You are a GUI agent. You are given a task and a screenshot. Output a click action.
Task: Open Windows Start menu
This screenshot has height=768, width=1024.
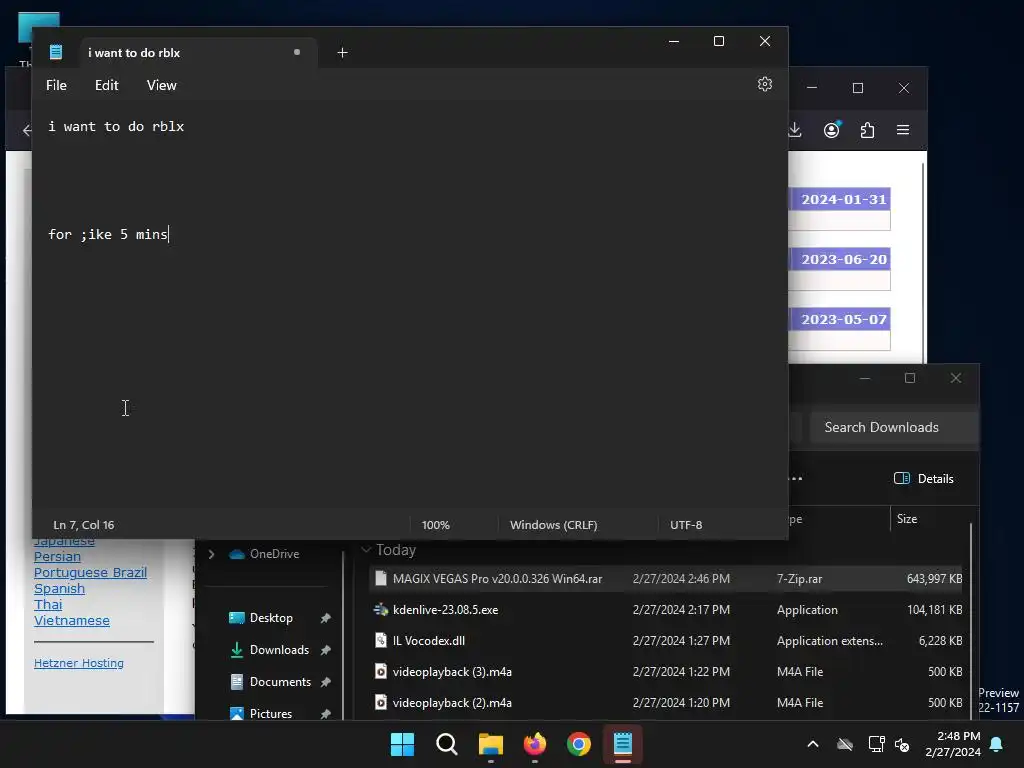tap(402, 744)
